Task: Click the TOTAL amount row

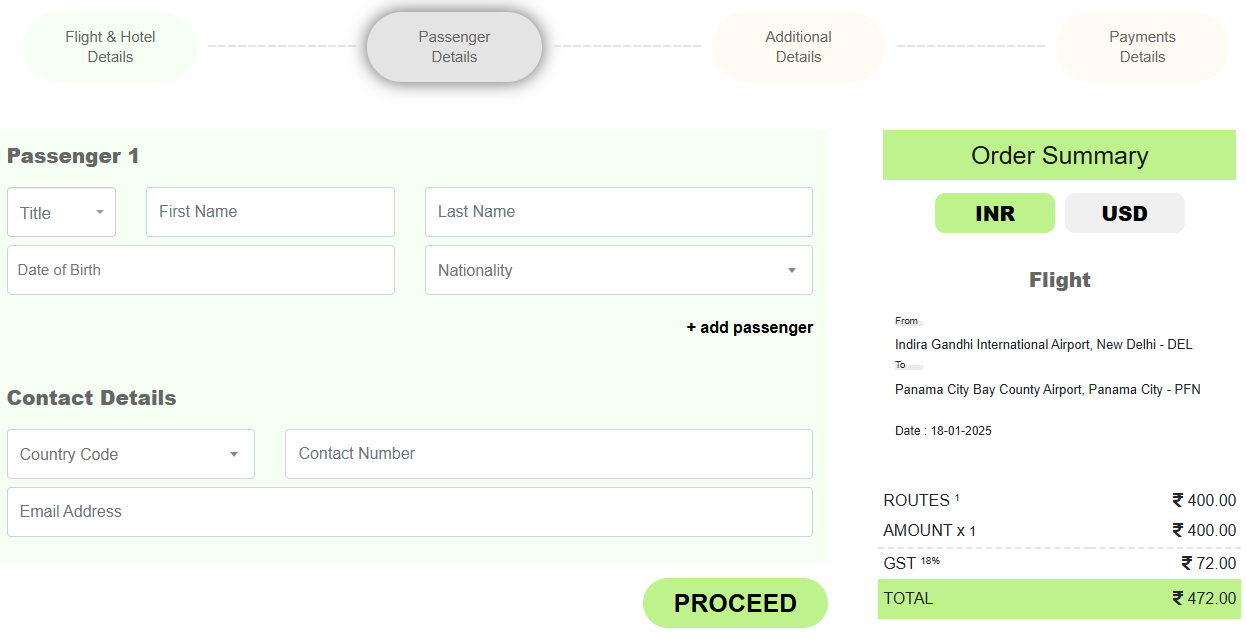Action: 1059,599
